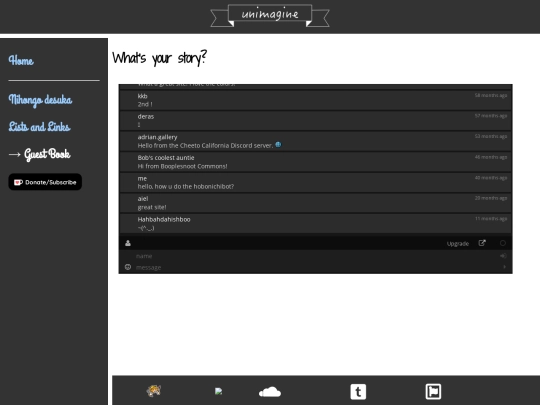Click the globe emoji in adrian.gallery message
The height and width of the screenshot is (405, 540).
278,145
